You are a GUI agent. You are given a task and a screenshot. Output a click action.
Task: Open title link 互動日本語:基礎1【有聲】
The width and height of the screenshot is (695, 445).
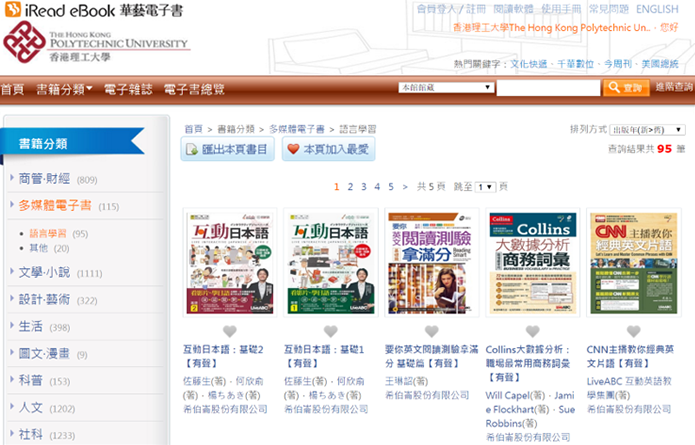[324, 356]
